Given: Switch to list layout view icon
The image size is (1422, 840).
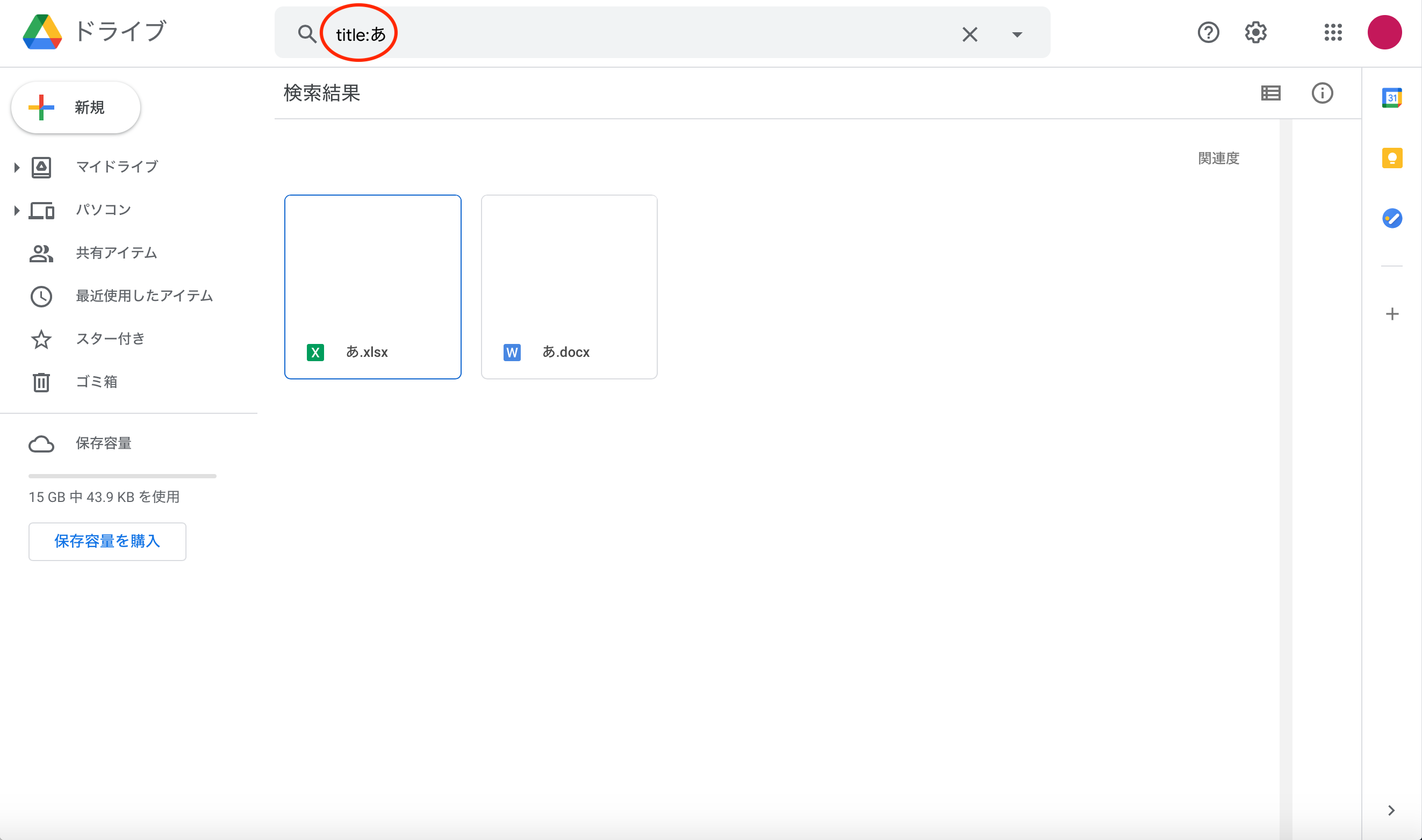Looking at the screenshot, I should [x=1271, y=94].
